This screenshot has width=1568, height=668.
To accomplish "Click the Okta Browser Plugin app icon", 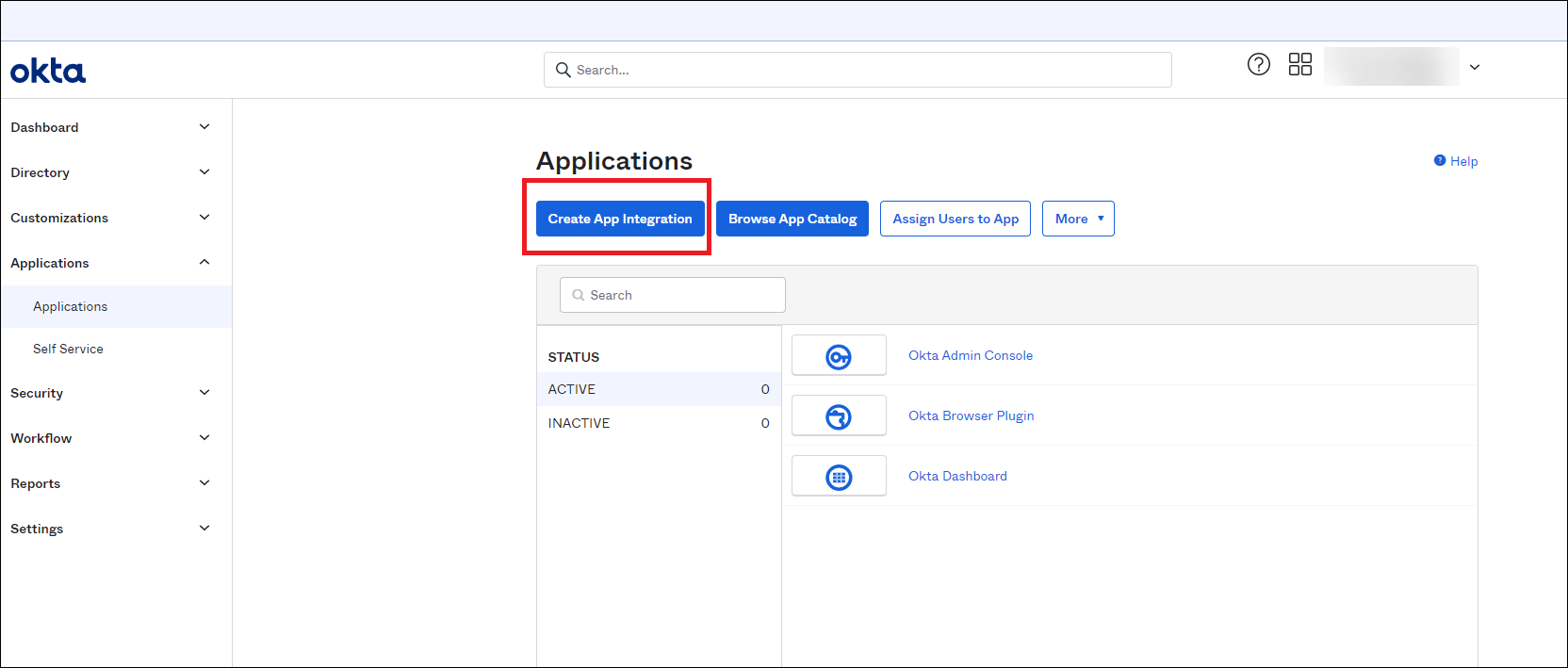I will [839, 416].
